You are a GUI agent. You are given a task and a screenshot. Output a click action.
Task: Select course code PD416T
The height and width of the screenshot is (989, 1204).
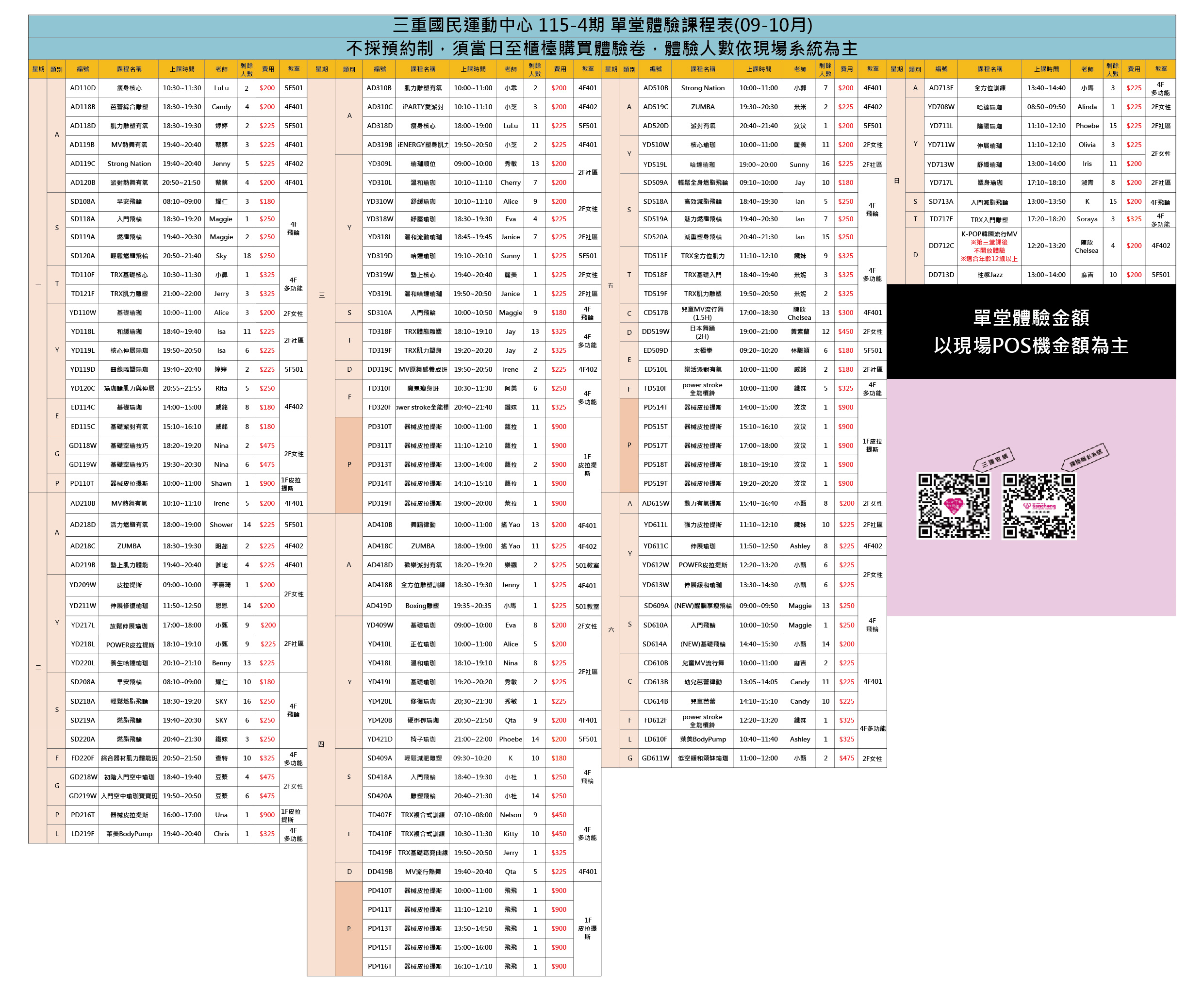(x=380, y=967)
